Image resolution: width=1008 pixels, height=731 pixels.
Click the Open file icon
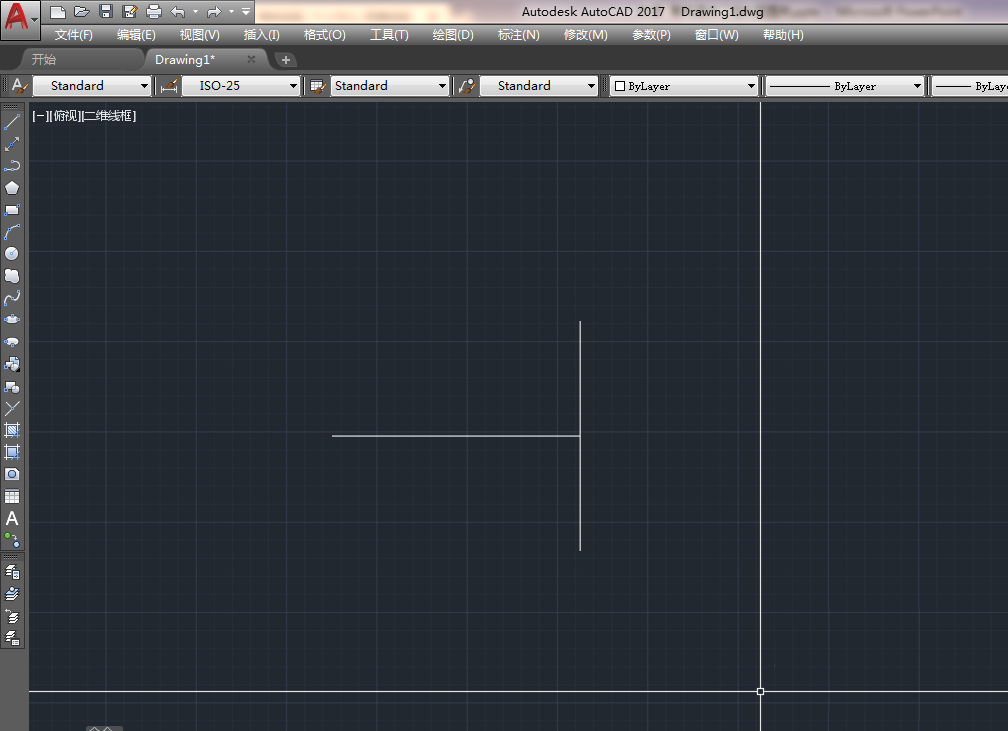point(82,12)
